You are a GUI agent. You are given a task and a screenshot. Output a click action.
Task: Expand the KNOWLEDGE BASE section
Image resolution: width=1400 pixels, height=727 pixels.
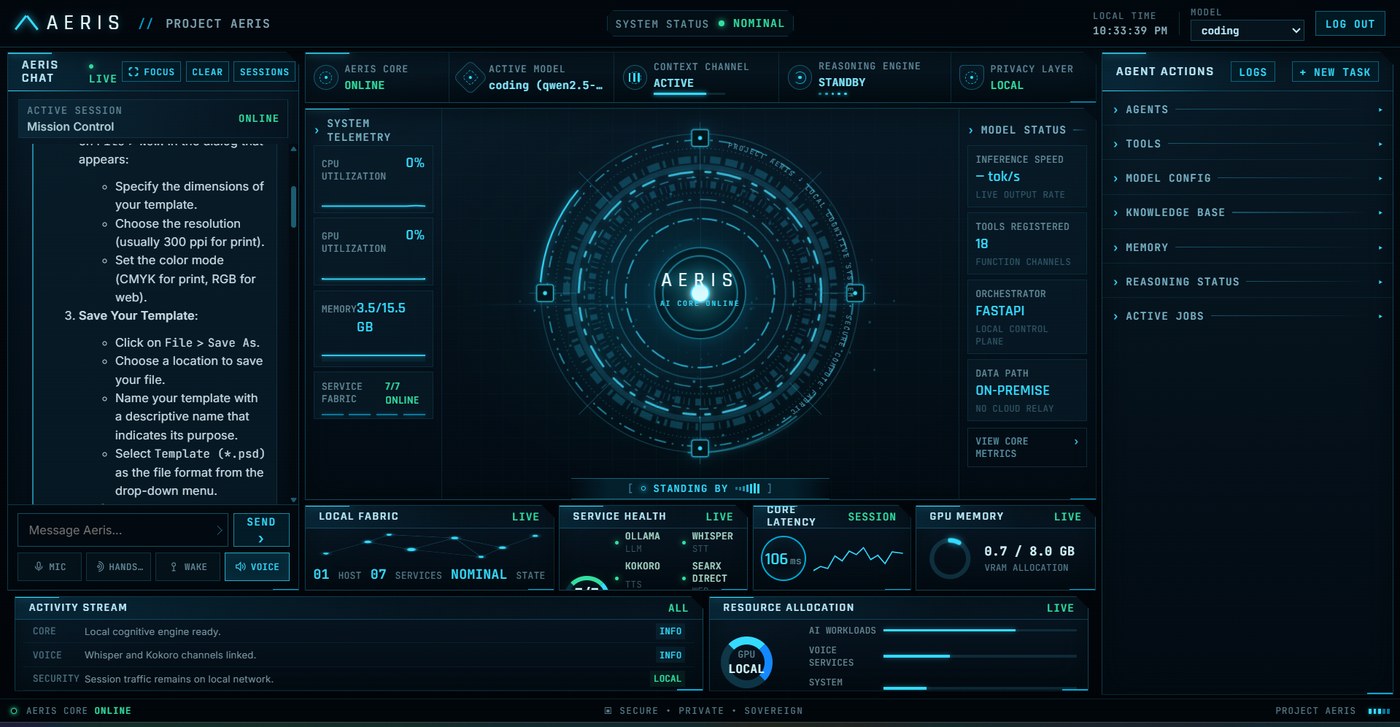point(1248,213)
